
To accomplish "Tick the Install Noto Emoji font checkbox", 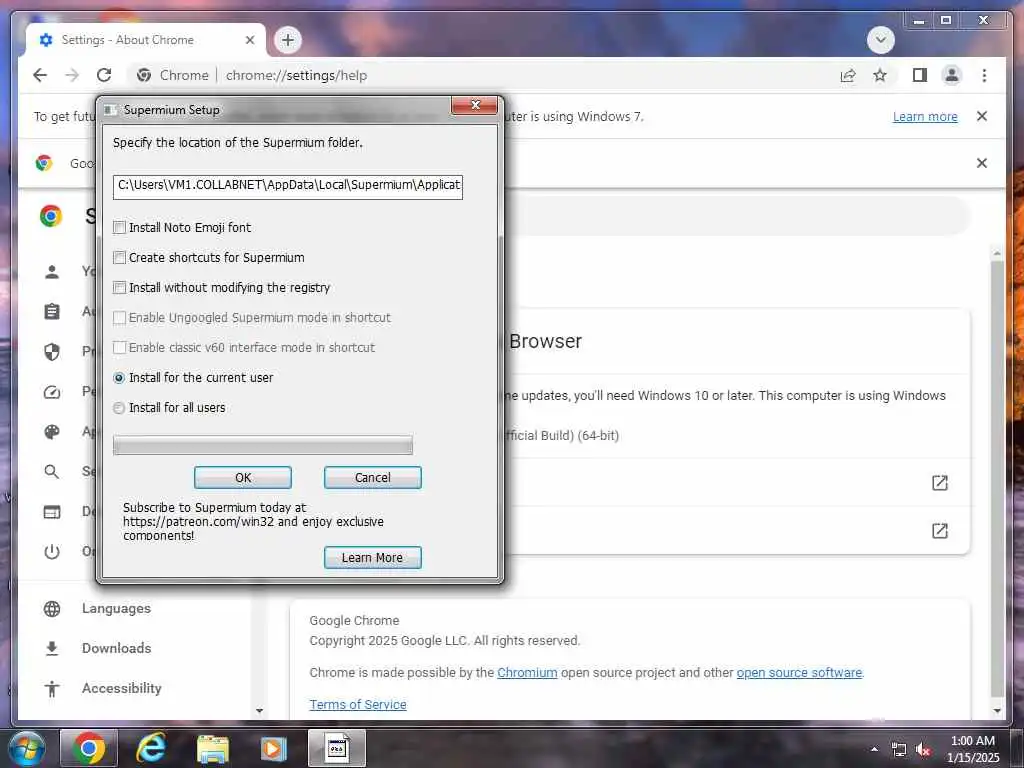I will (x=120, y=227).
